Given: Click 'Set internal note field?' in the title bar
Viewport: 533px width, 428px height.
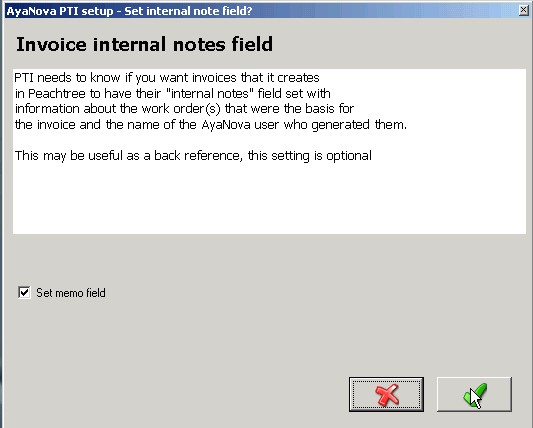Looking at the screenshot, I should point(188,11).
